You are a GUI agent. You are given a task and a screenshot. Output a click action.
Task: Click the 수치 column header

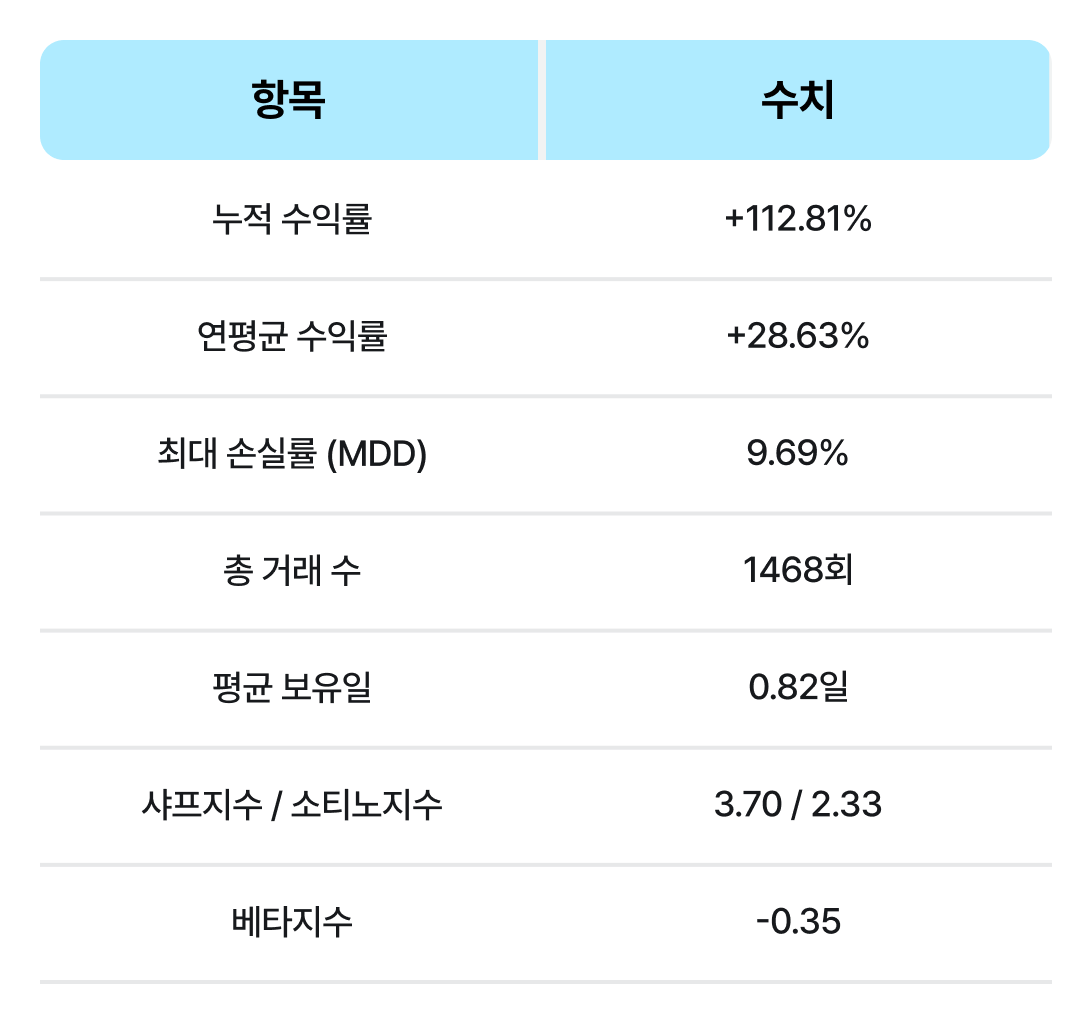point(797,100)
